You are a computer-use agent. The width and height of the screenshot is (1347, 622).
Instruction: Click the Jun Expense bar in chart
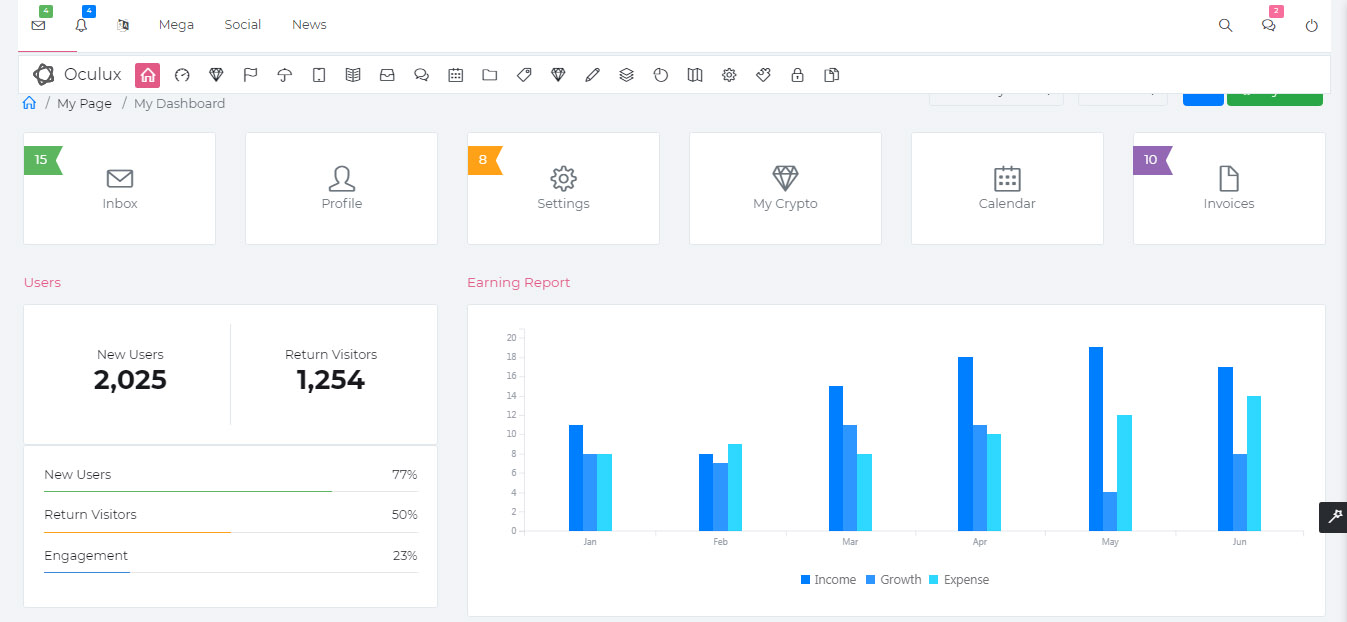pyautogui.click(x=1254, y=463)
